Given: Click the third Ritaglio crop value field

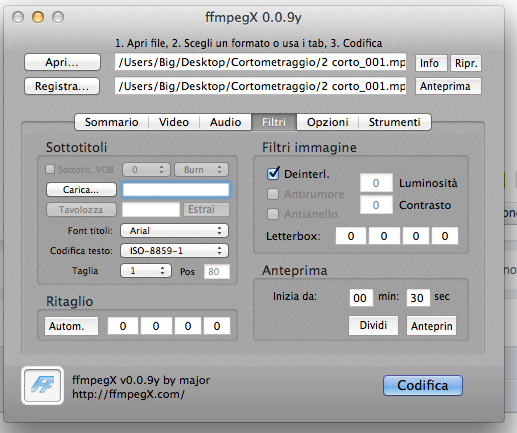Looking at the screenshot, I should point(188,326).
